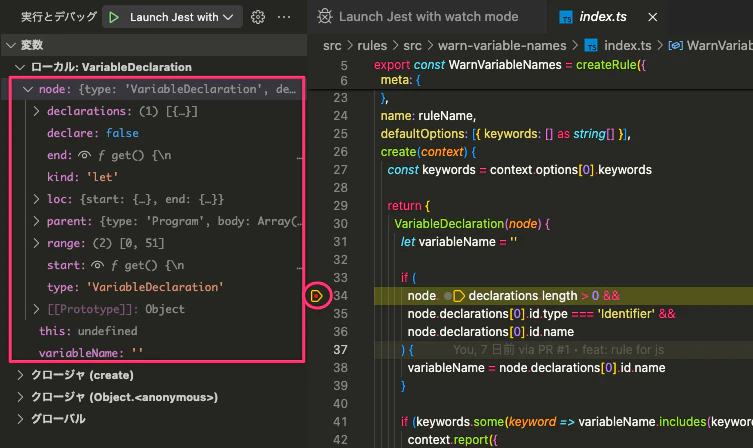The height and width of the screenshot is (448, 753).
Task: Click the leading src breadcrumb segment
Action: point(332,46)
